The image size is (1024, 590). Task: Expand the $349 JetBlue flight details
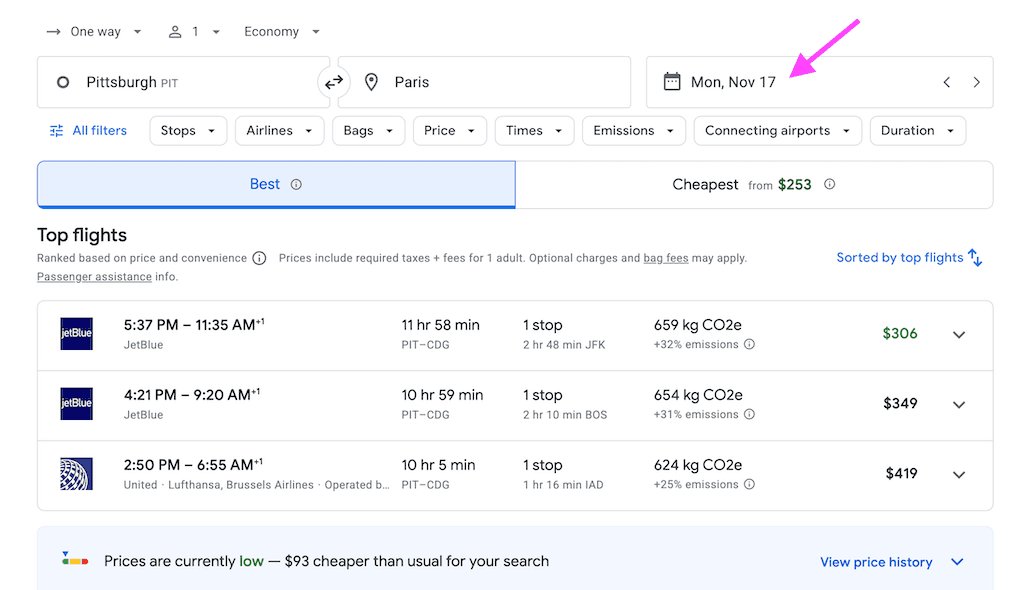coord(958,405)
